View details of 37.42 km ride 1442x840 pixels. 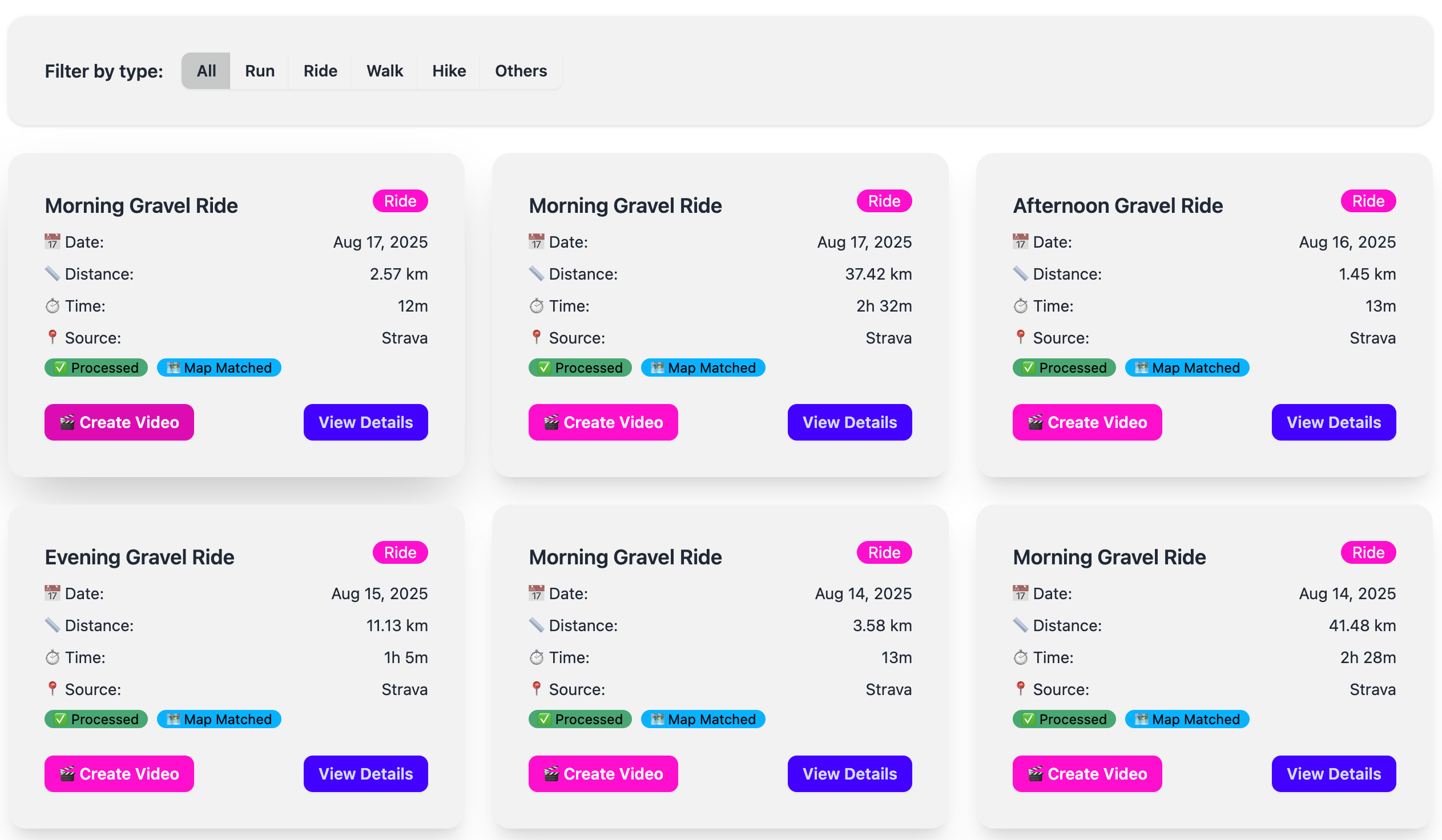(x=849, y=422)
